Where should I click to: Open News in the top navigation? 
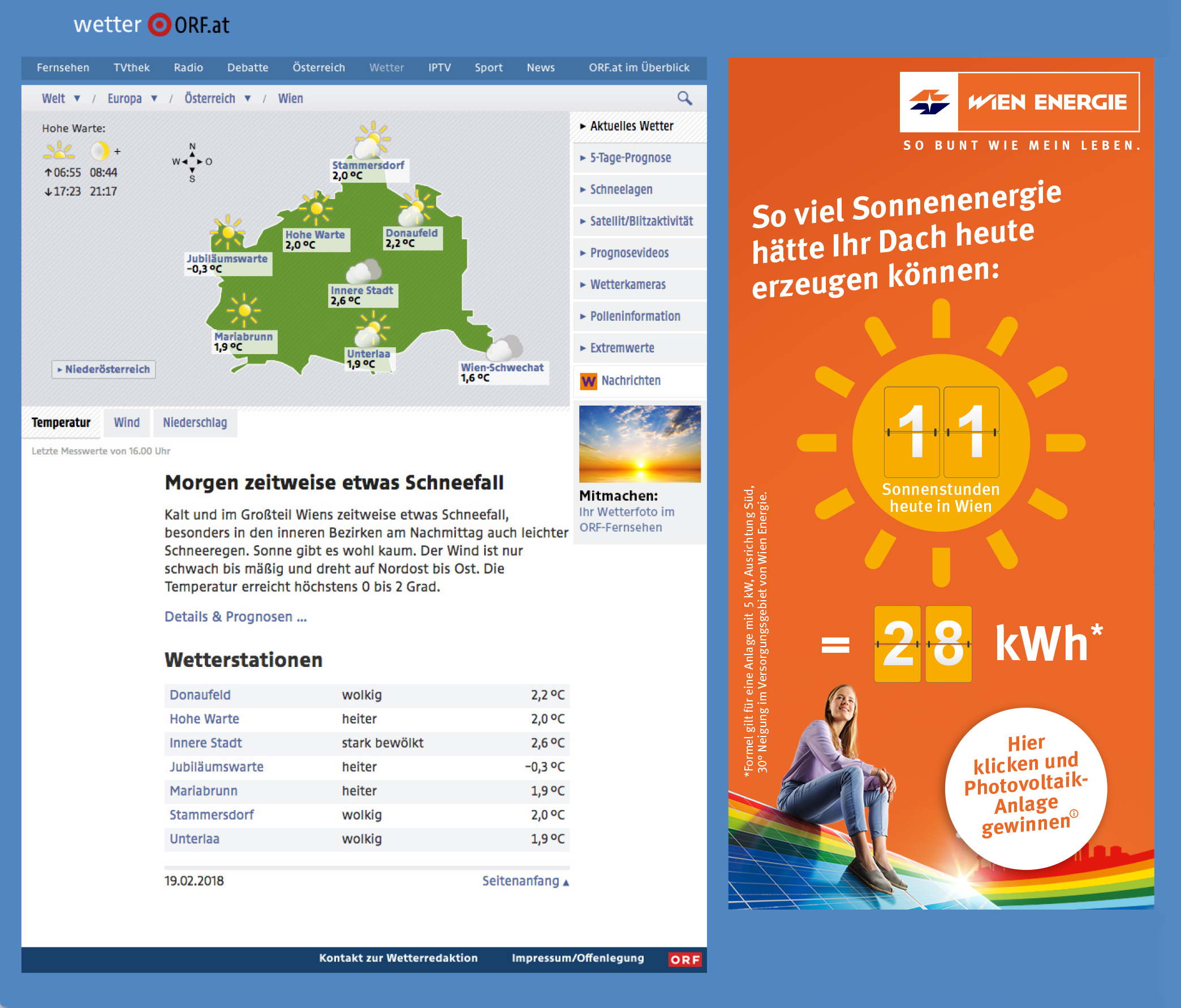pos(541,68)
